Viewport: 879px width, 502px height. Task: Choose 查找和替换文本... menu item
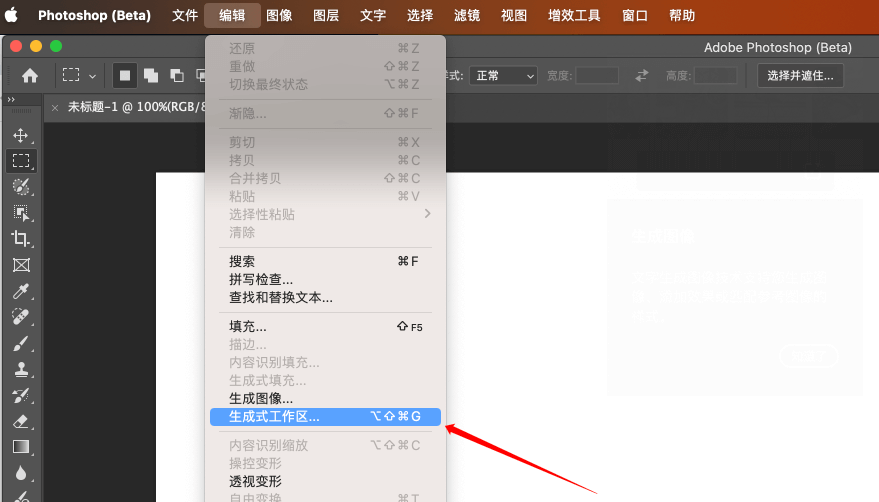point(325,297)
